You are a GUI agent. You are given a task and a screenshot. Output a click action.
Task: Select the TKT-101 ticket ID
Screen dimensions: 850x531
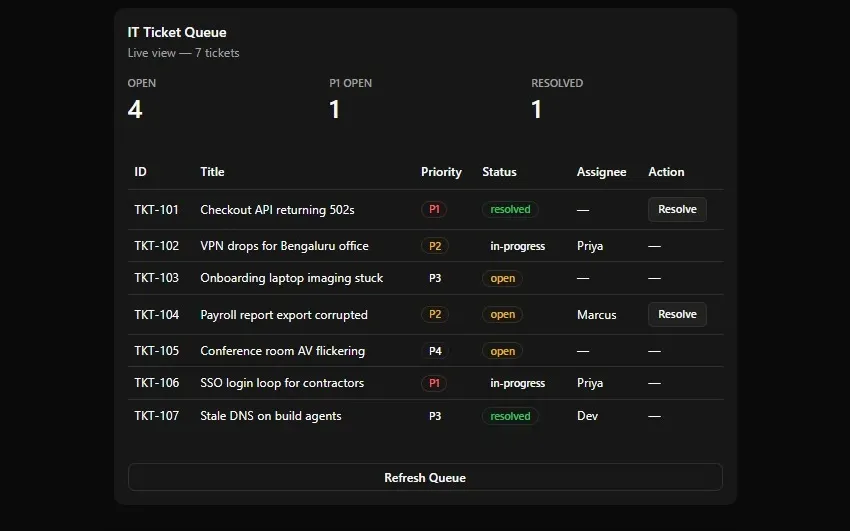coord(156,210)
